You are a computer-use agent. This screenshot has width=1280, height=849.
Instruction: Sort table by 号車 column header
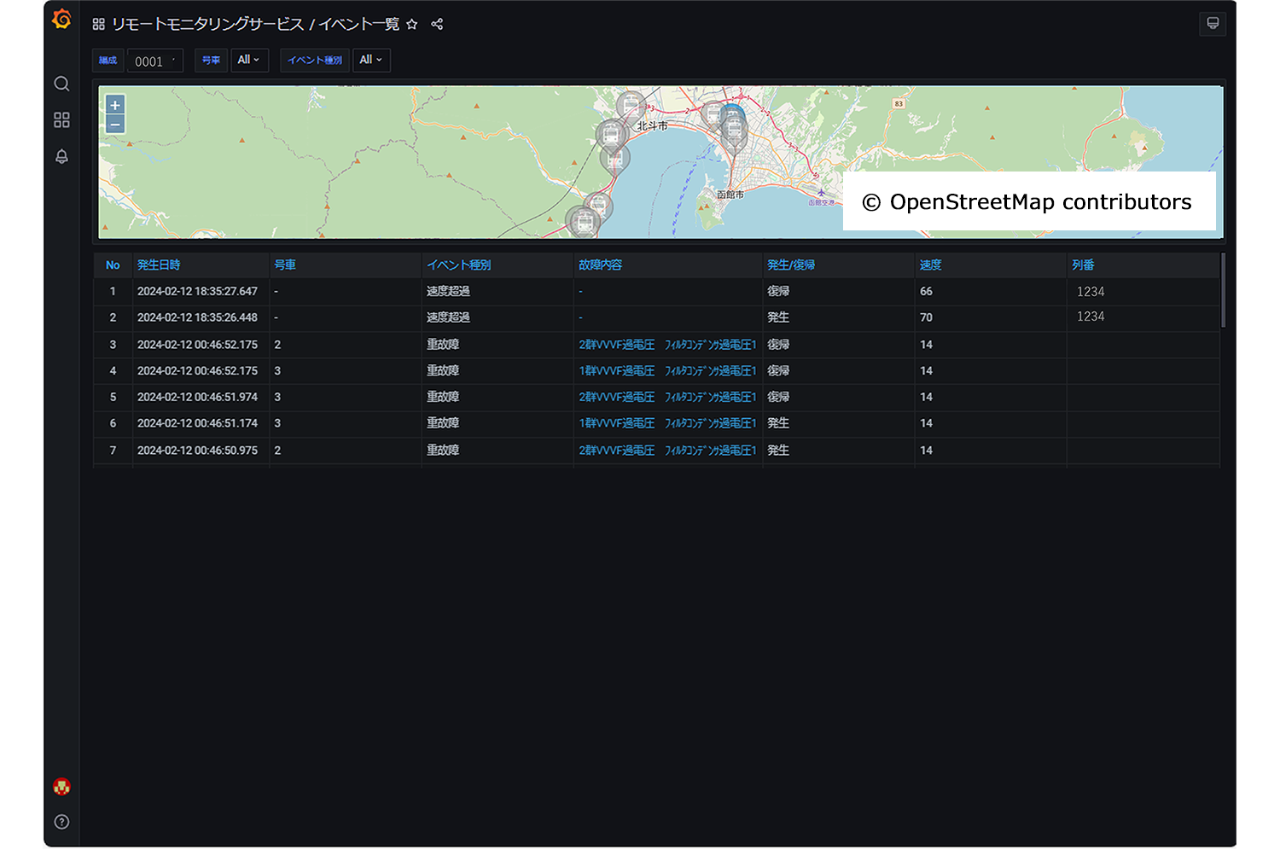pos(285,265)
